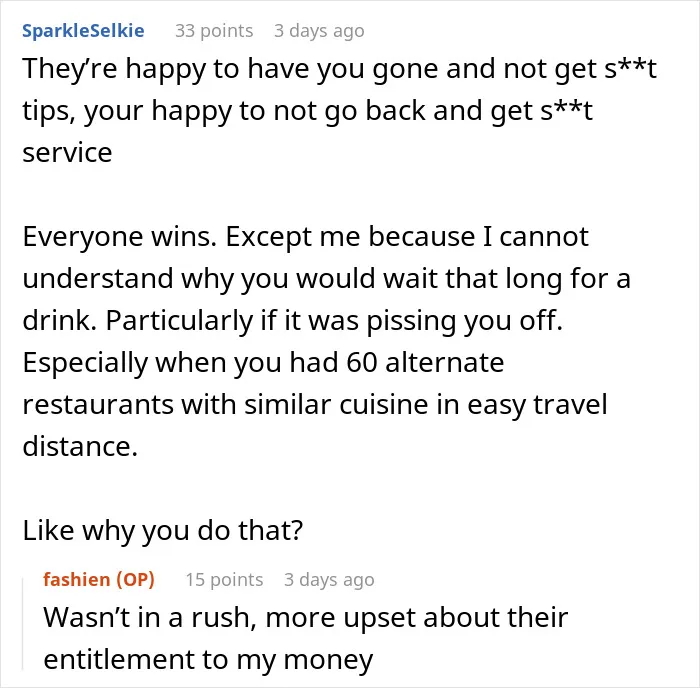Open fashien reply's '3 days ago' timestamp

pyautogui.click(x=329, y=580)
